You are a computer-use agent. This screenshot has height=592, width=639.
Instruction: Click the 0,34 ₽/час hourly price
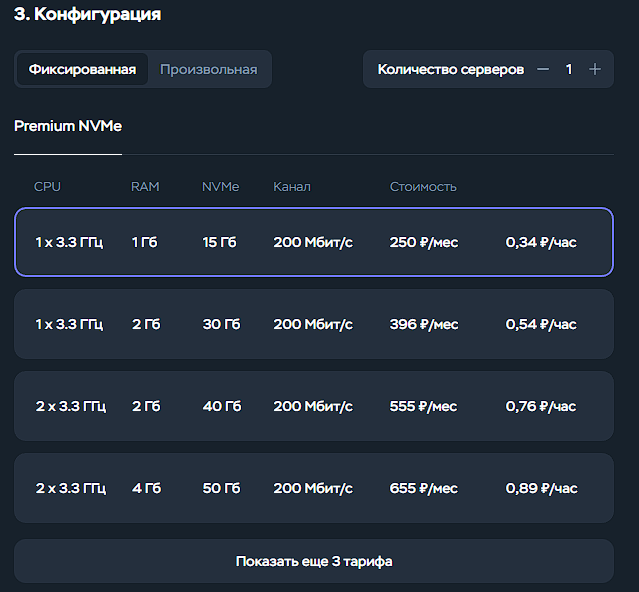click(x=541, y=242)
